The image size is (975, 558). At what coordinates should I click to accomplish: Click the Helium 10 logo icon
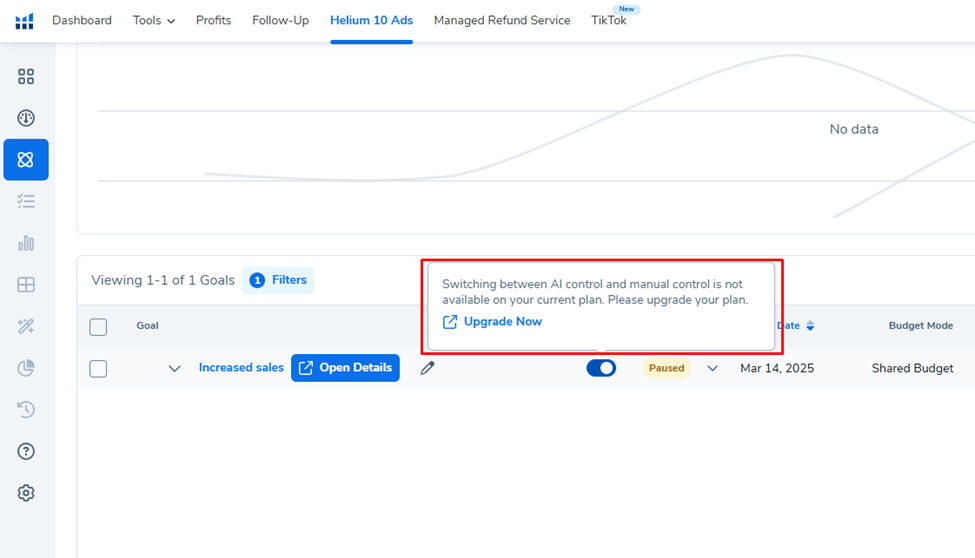[24, 21]
